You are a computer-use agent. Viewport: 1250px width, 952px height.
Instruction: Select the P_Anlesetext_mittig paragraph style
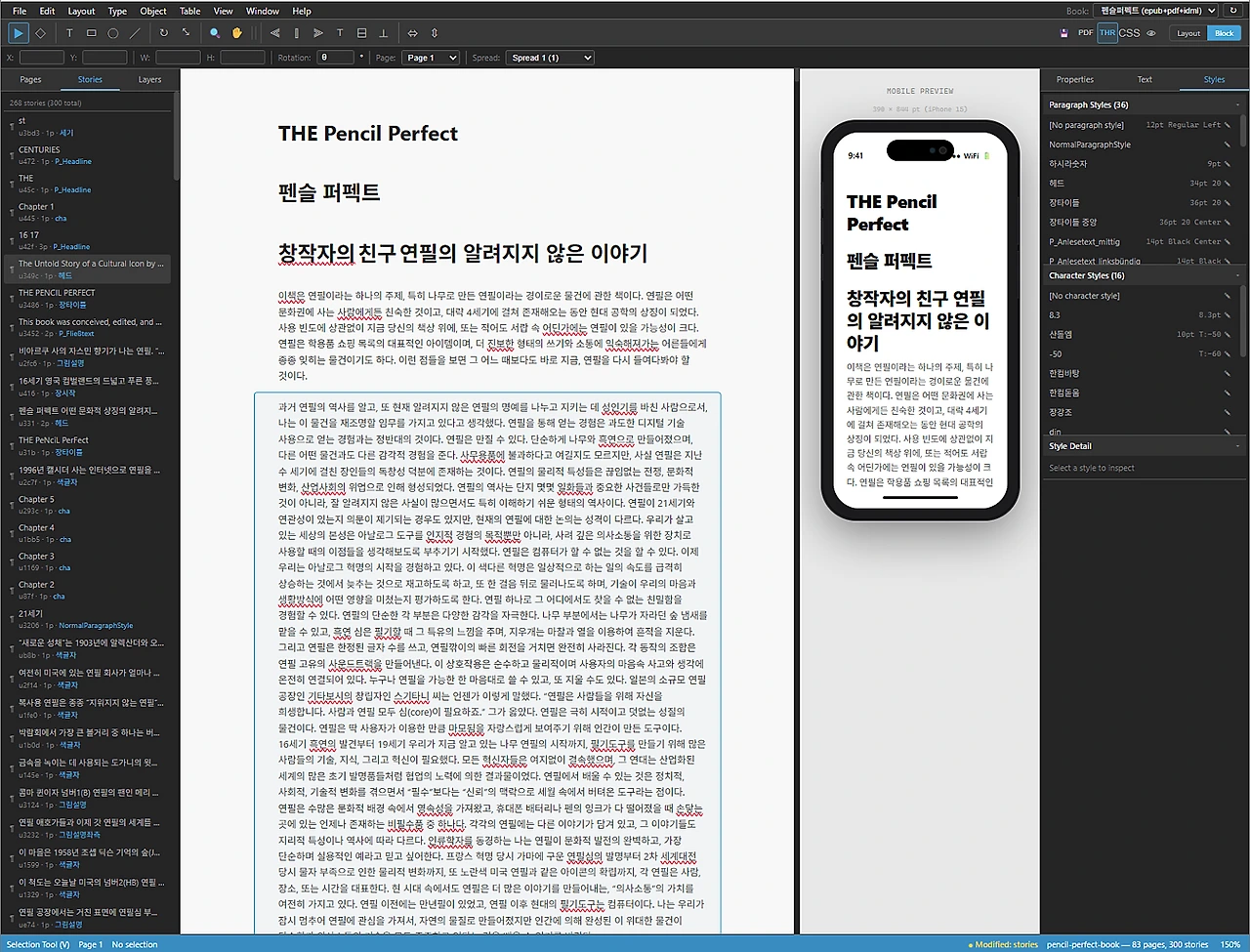[x=1139, y=241]
